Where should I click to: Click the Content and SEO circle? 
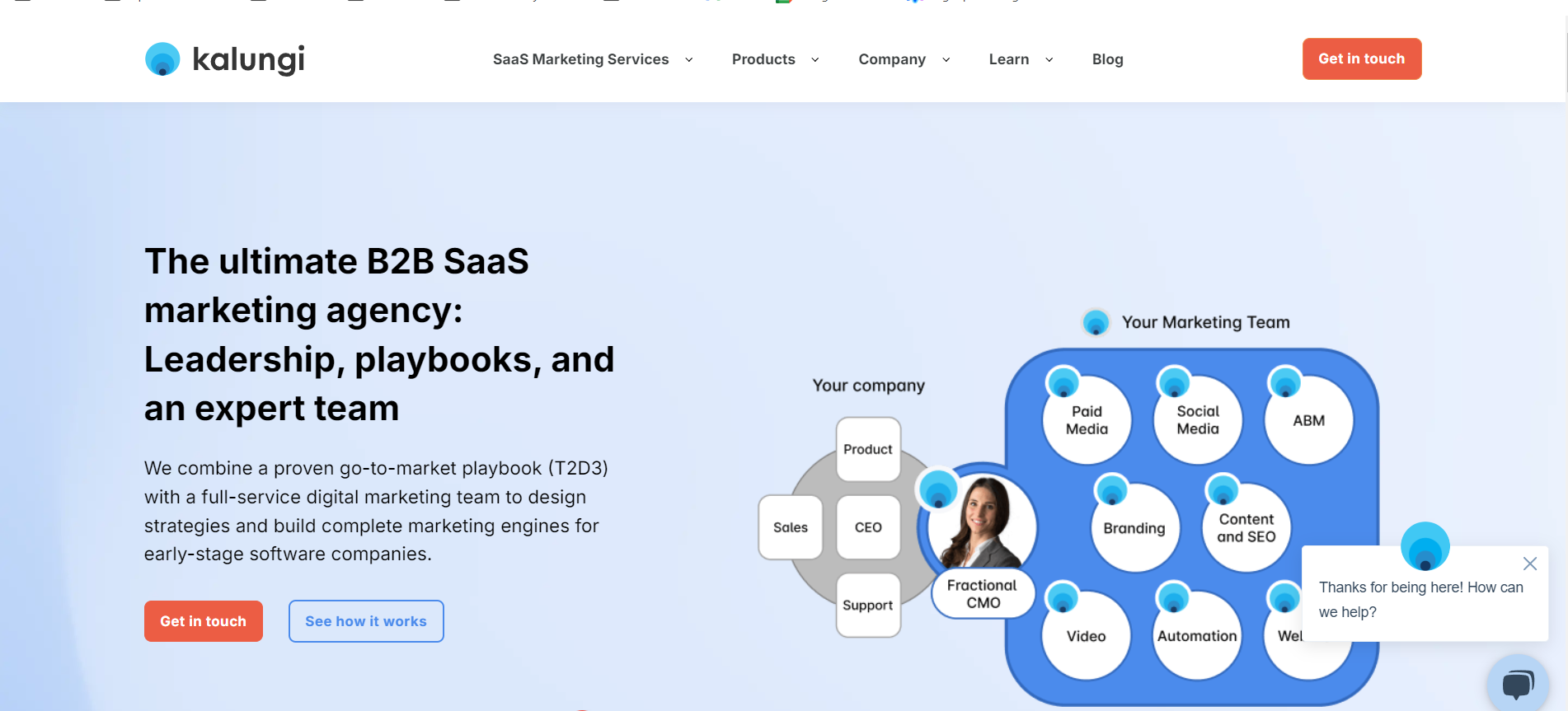(1246, 528)
